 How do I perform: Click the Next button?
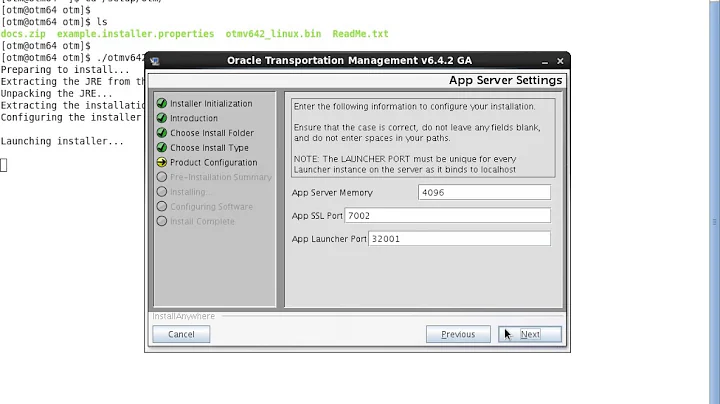click(530, 334)
